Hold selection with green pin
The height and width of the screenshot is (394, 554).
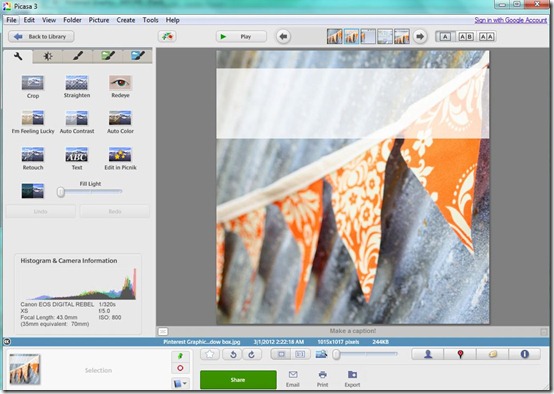[x=180, y=356]
